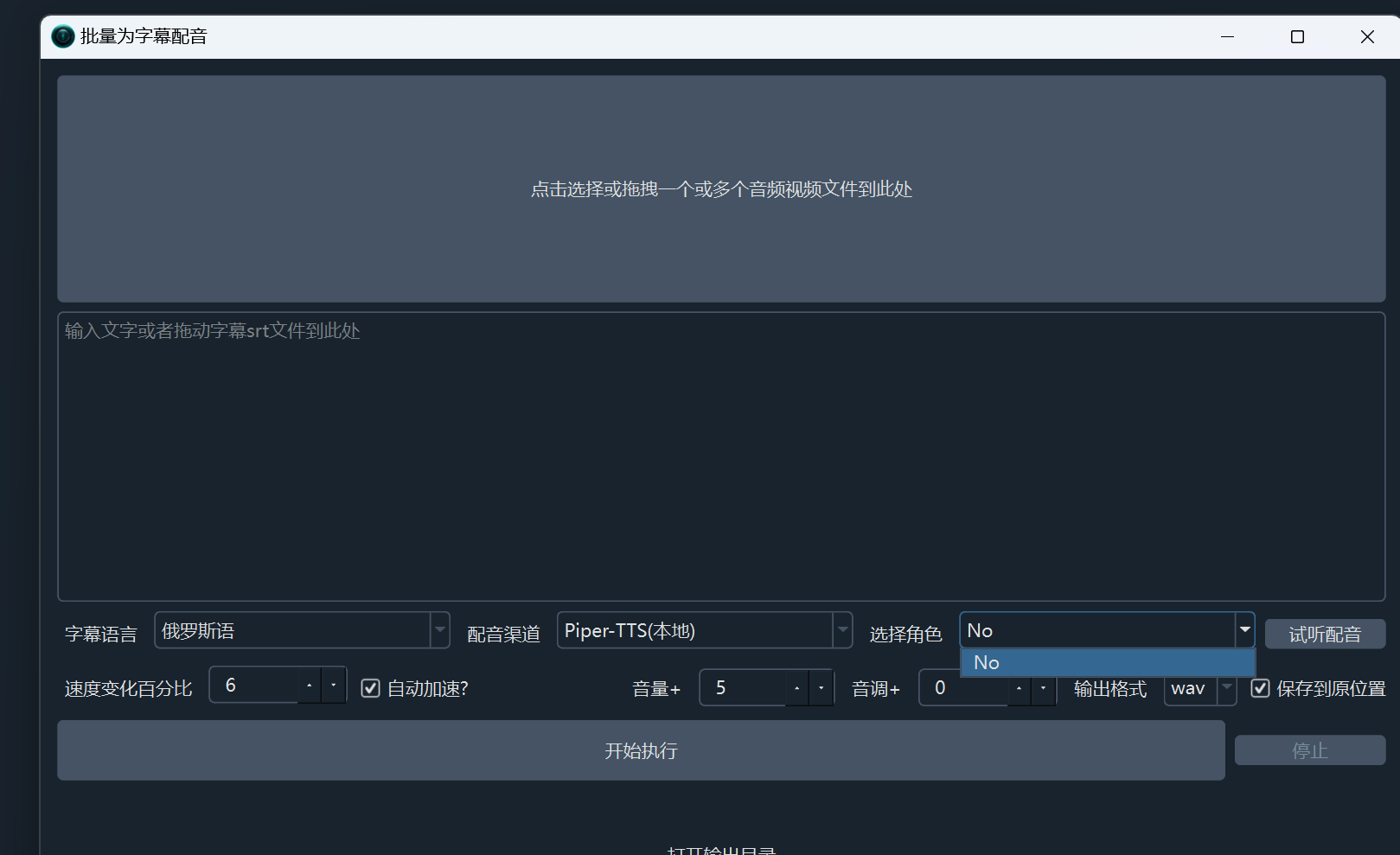Decrease the 音调+ pitch value
The image size is (1400, 855).
(1043, 688)
